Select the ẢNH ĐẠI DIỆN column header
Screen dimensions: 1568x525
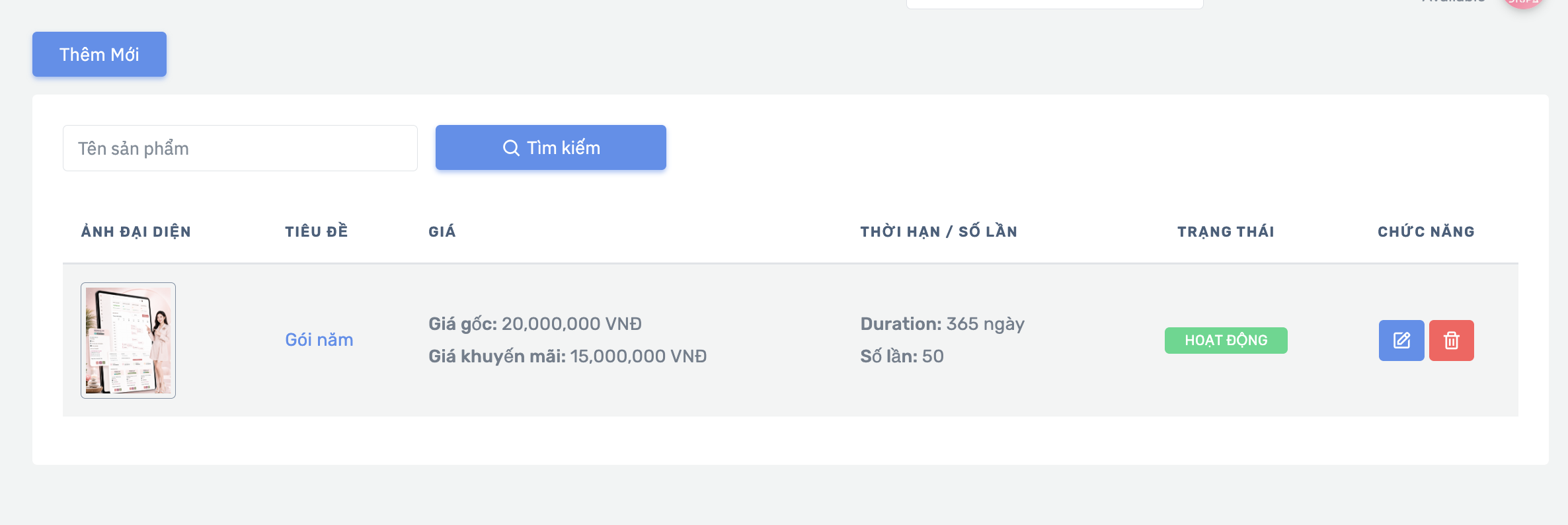pyautogui.click(x=136, y=232)
